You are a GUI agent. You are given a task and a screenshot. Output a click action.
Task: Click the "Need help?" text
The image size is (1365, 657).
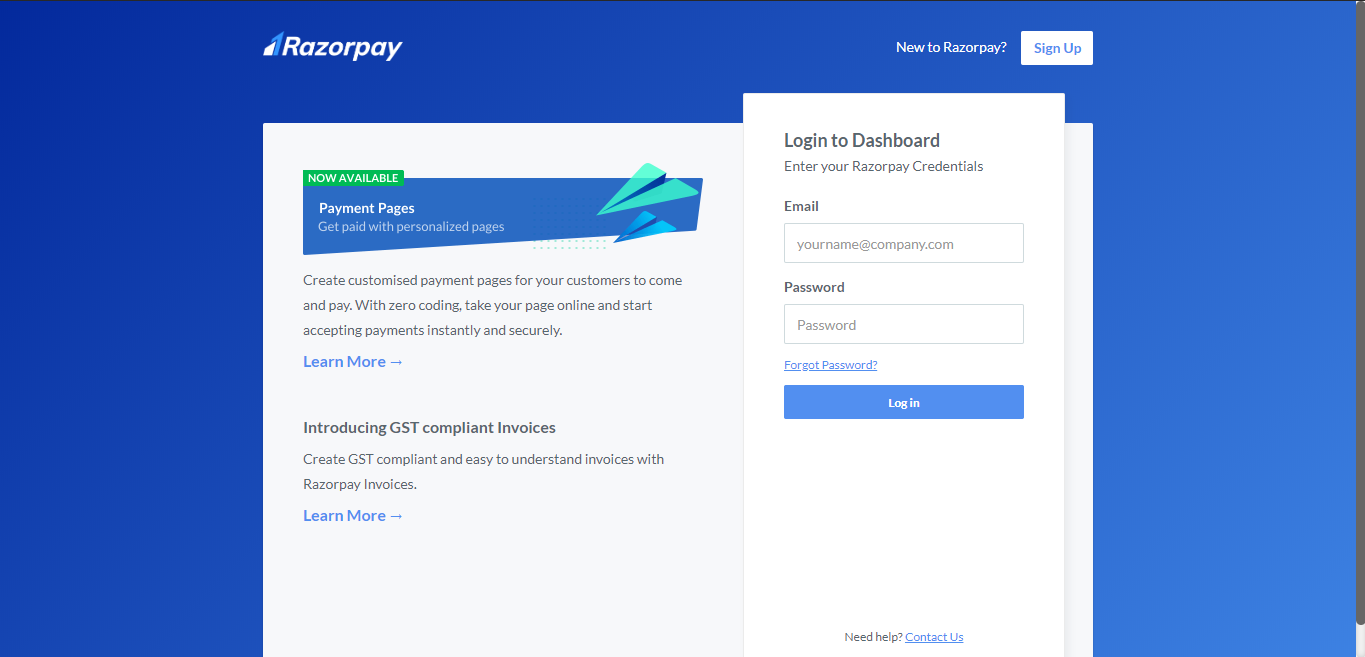click(x=873, y=637)
